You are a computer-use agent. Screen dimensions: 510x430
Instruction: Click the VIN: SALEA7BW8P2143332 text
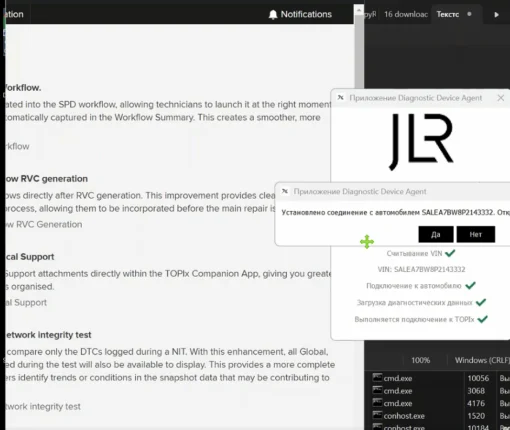[421, 269]
